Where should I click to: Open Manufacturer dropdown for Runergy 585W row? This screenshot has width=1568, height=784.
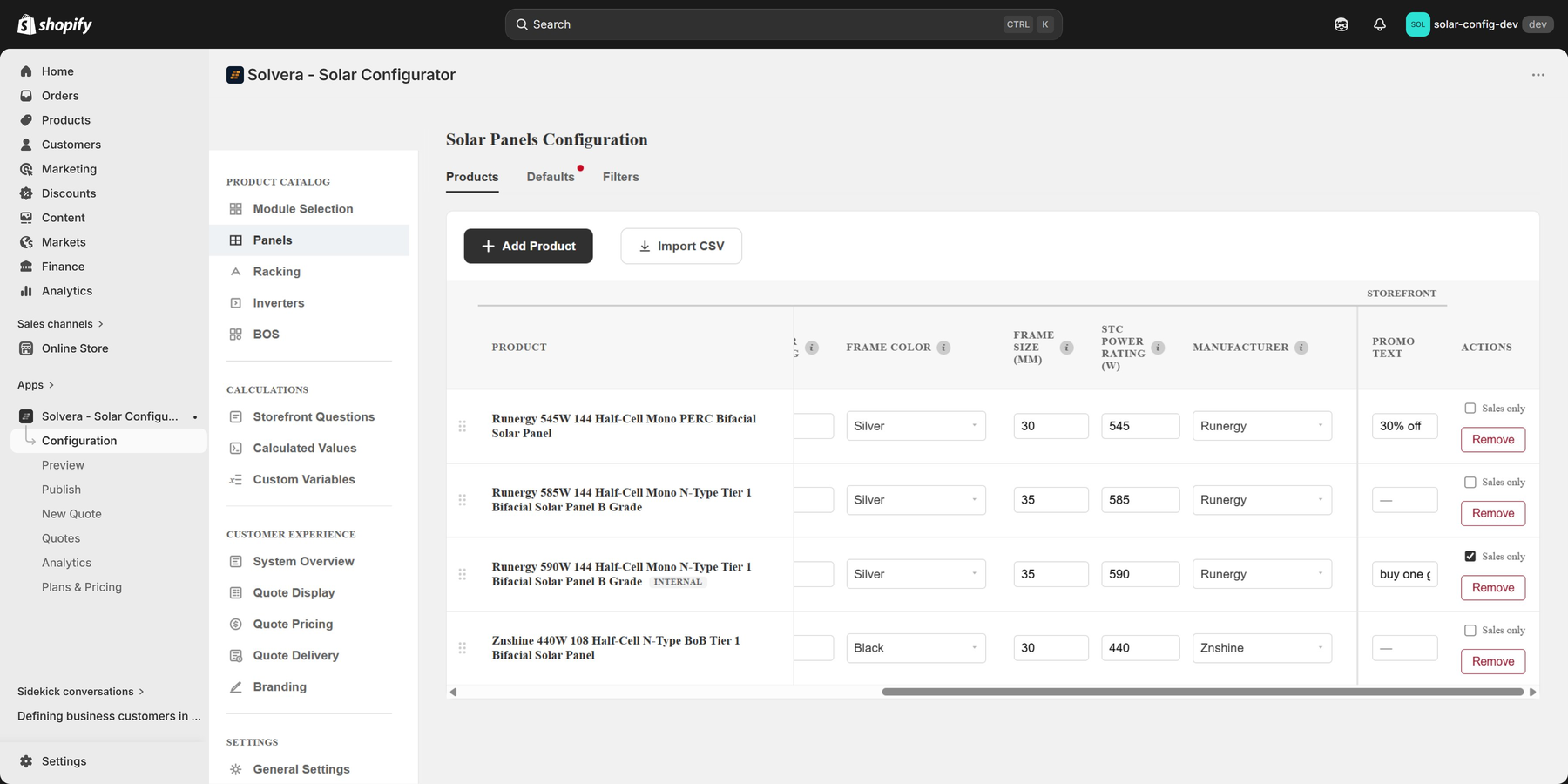click(1261, 500)
